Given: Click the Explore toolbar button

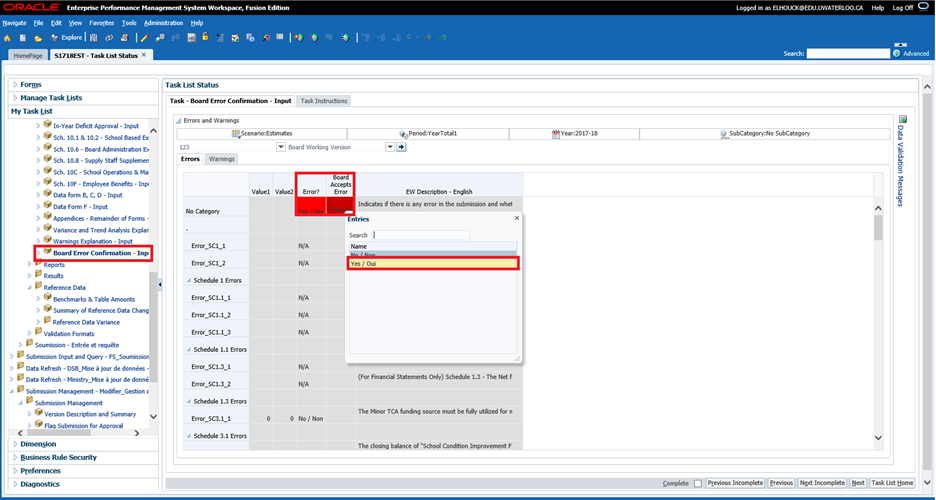Looking at the screenshot, I should (67, 38).
